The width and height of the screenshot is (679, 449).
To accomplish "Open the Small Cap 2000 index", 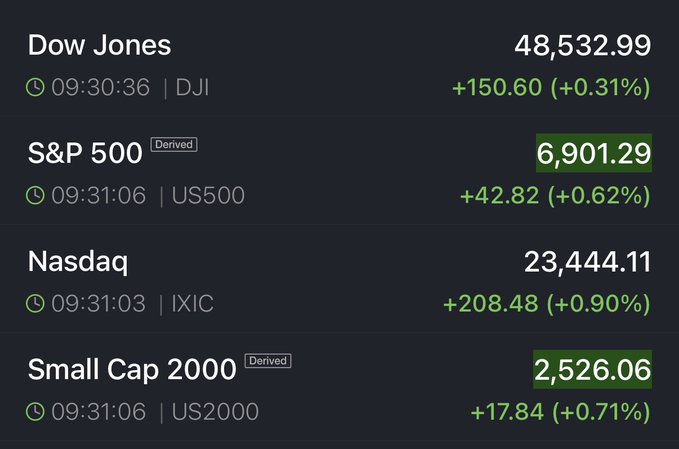I will (x=132, y=370).
